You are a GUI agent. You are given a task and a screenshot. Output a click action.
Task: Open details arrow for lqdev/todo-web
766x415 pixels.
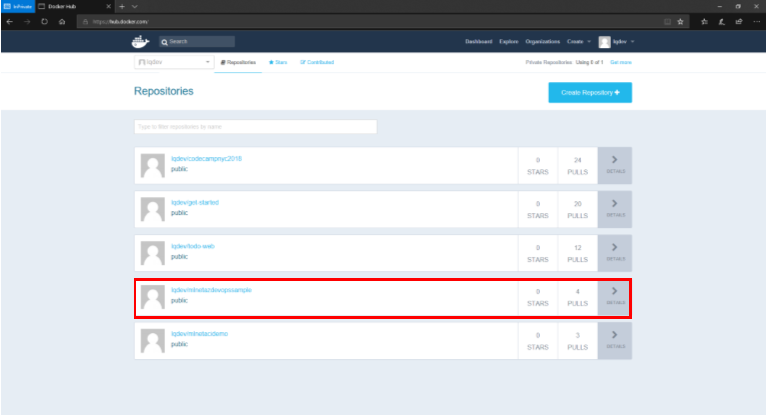point(615,253)
